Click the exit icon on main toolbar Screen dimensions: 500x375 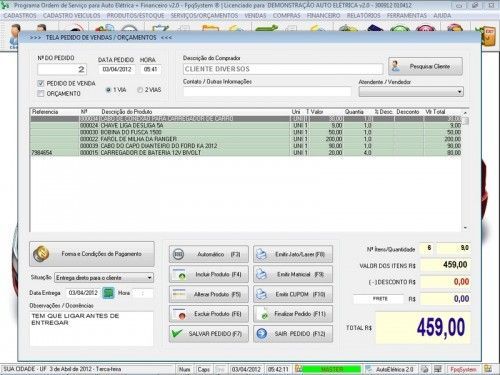click(489, 36)
